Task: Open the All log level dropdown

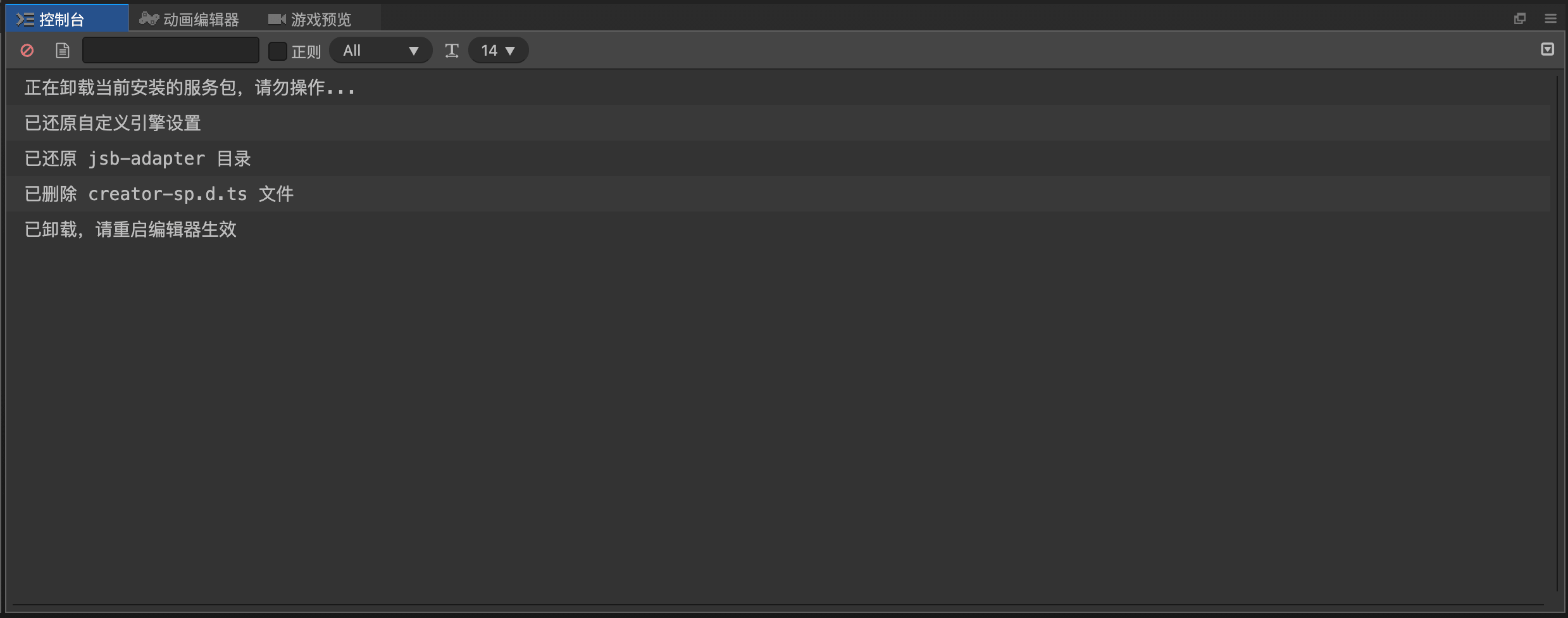Action: pos(381,51)
